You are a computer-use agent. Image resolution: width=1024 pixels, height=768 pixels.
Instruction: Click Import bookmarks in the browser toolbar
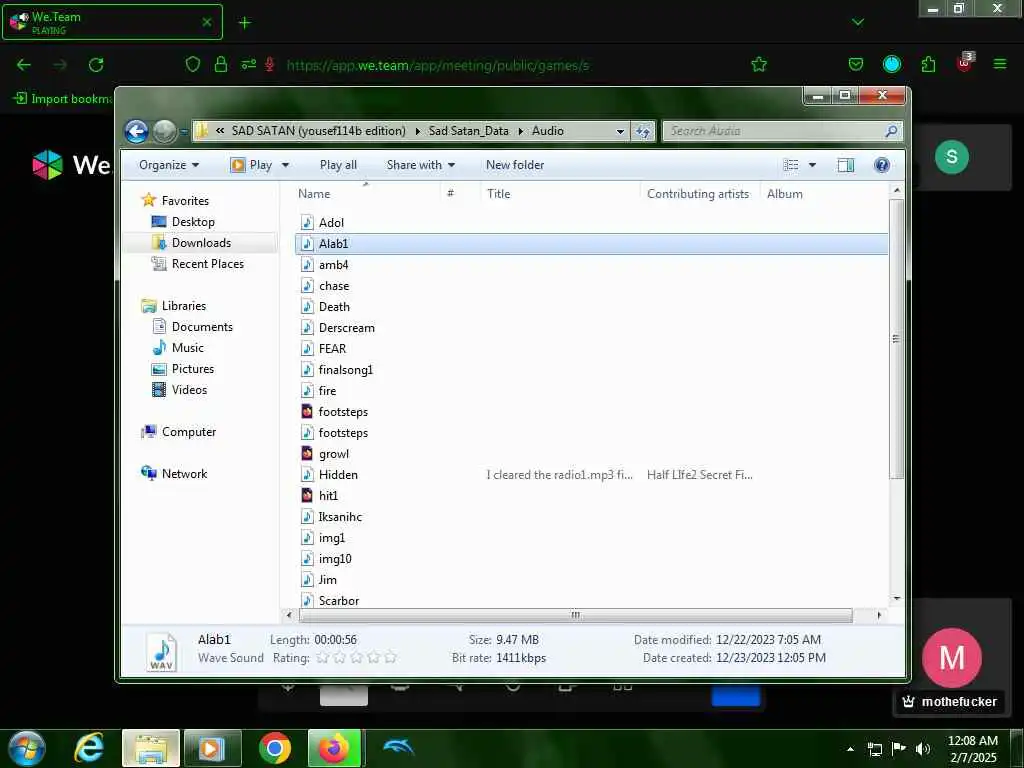63,99
